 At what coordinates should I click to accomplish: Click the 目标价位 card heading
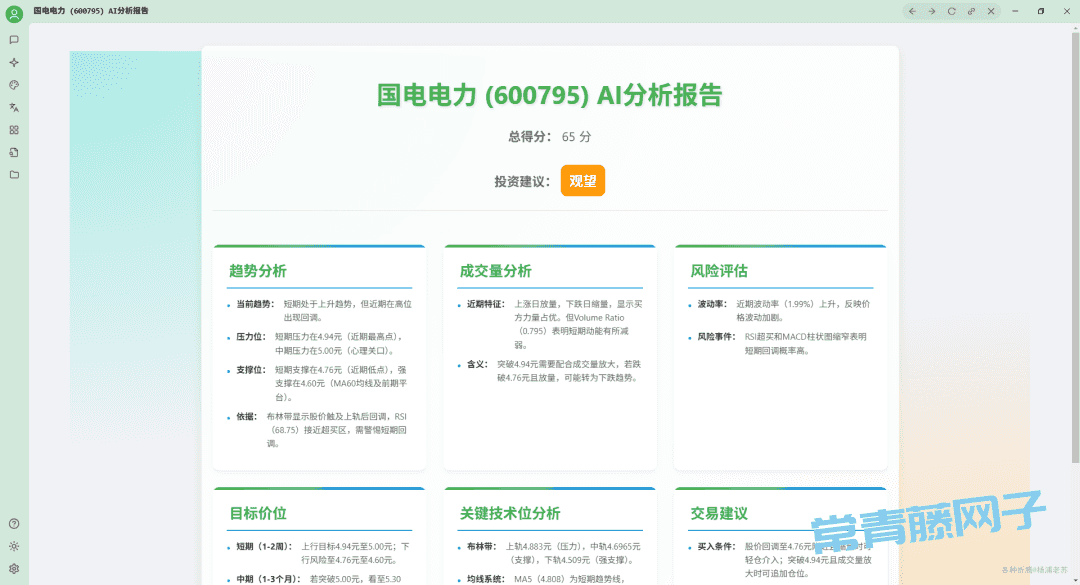258,513
